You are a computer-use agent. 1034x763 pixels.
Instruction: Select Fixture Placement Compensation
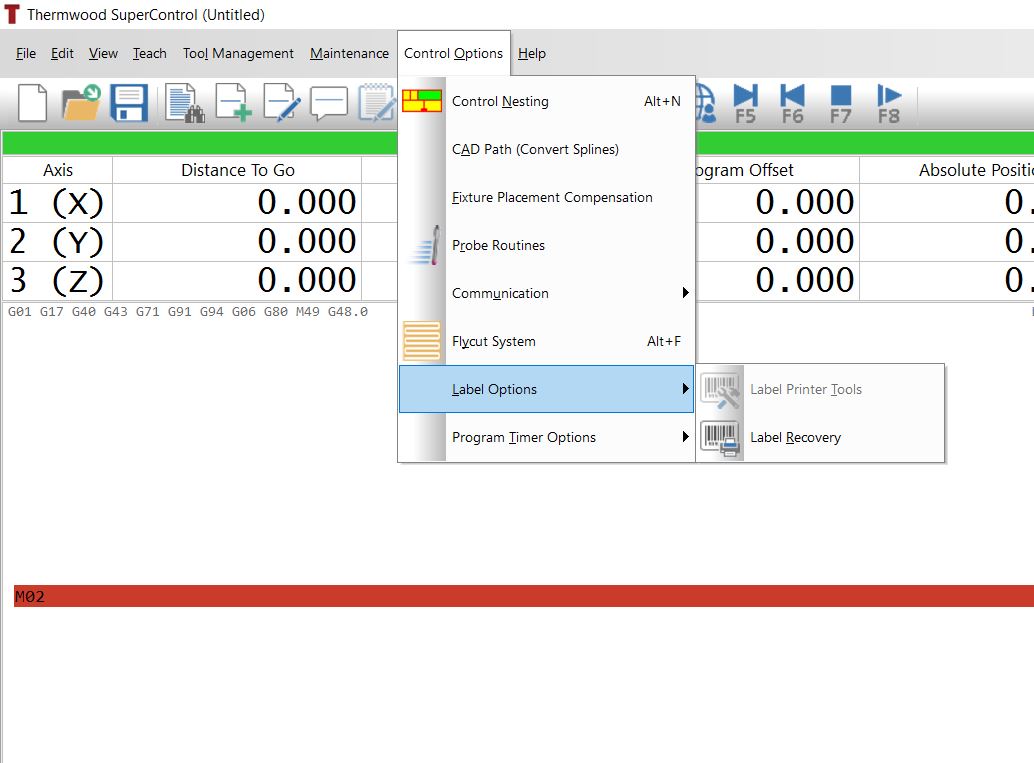(x=547, y=197)
